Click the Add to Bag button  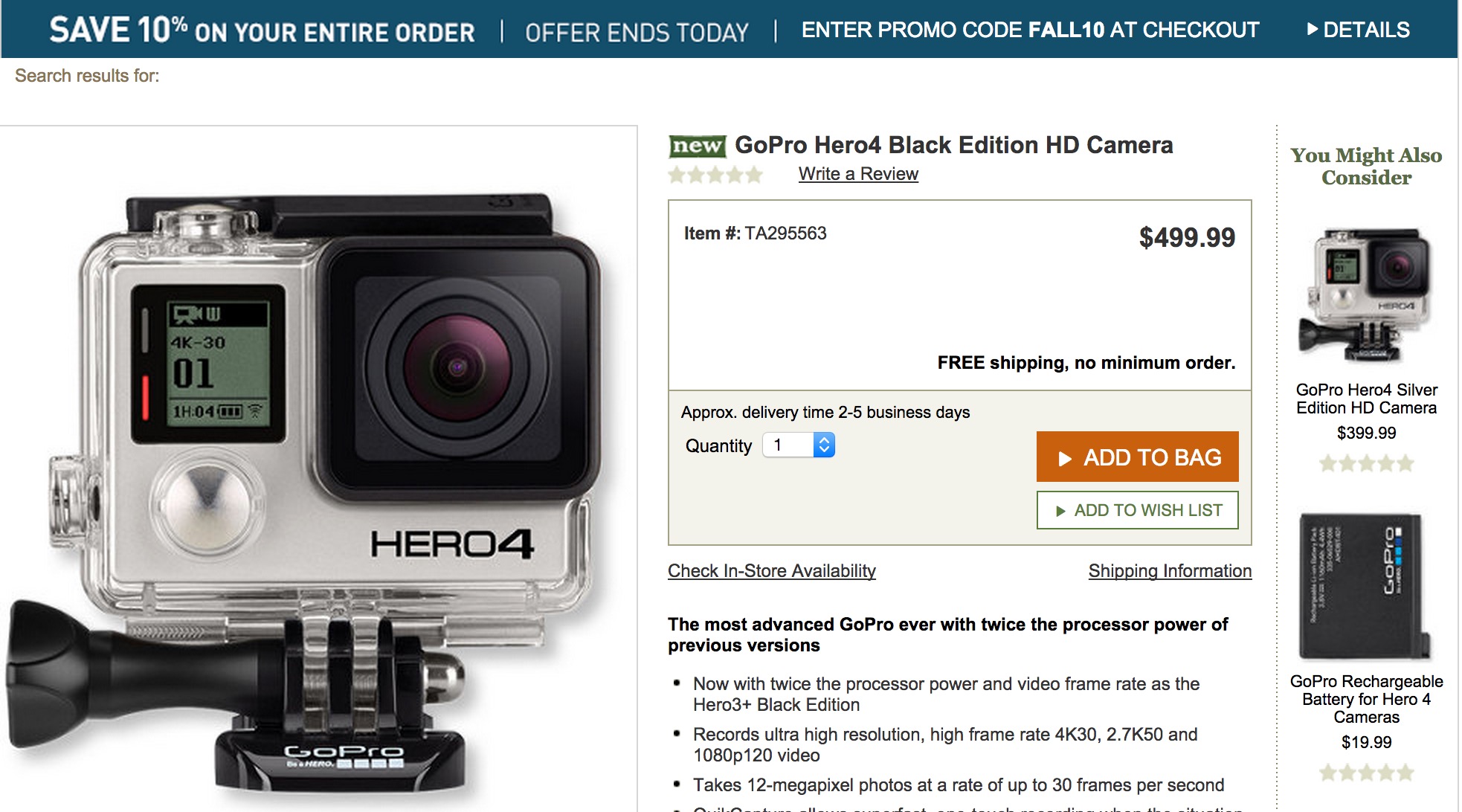1137,457
